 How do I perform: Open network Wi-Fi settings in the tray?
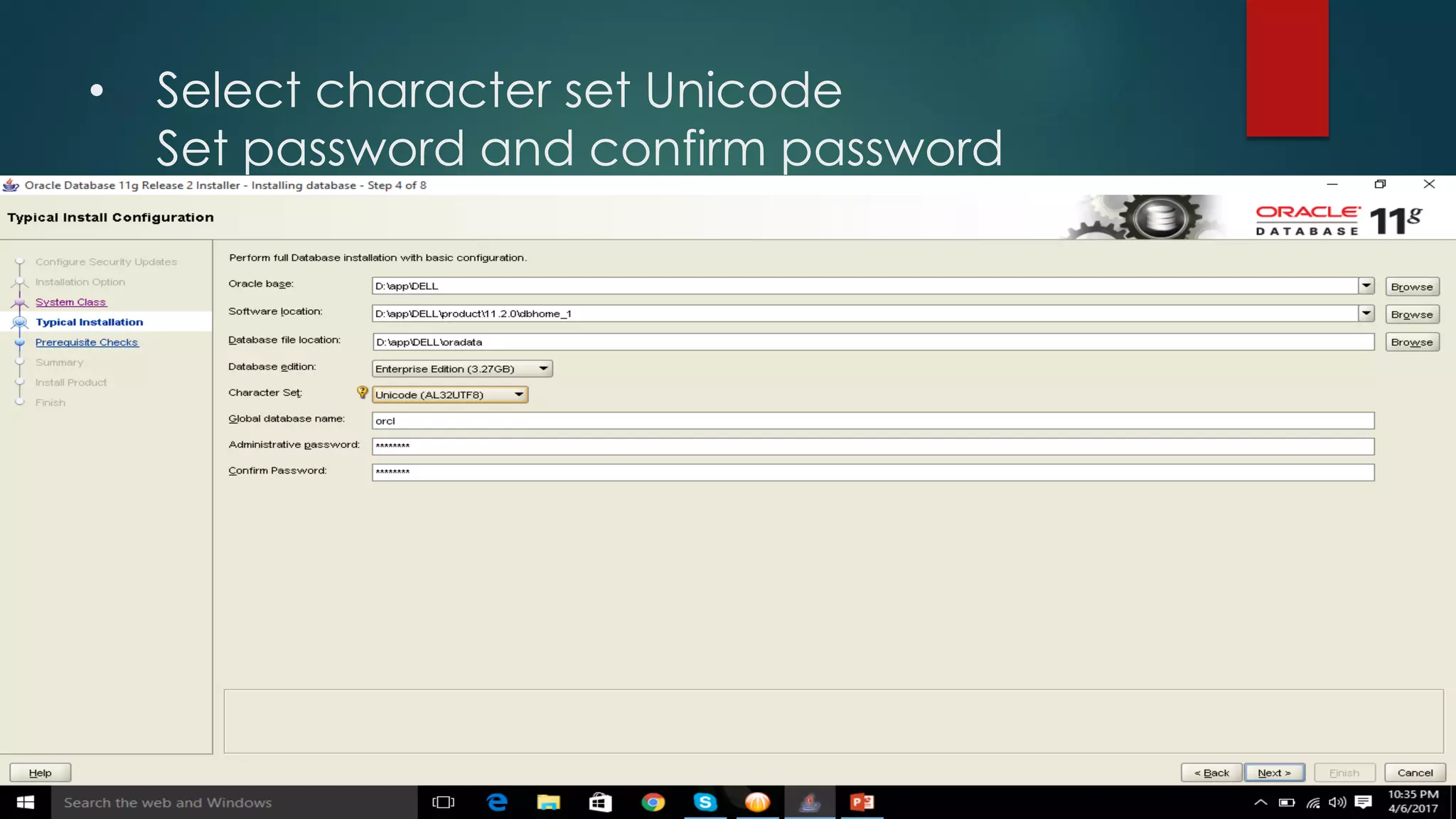1313,803
